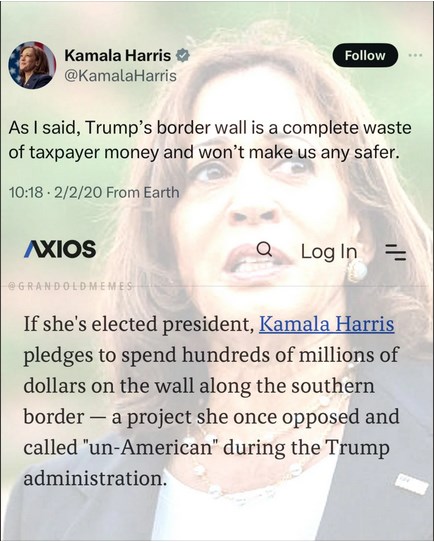The width and height of the screenshot is (434, 542).
Task: Expand the Axios hamburger menu icon
Action: click(x=396, y=251)
